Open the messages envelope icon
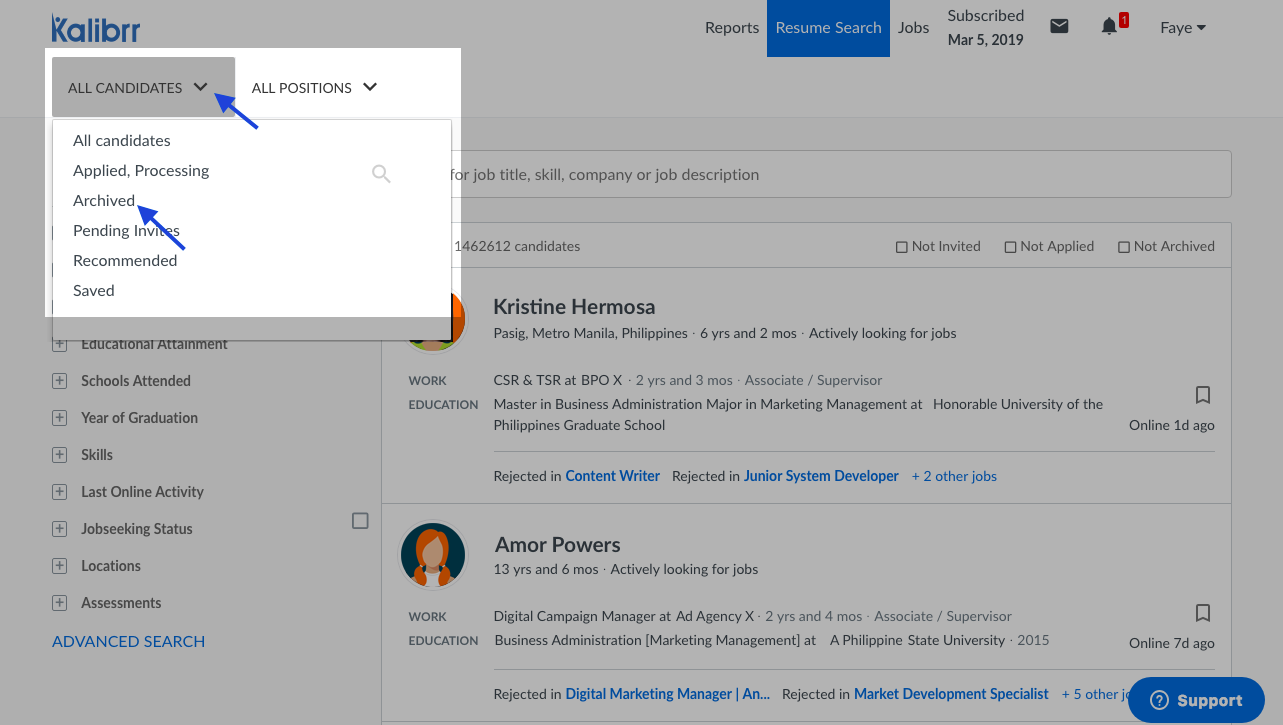Viewport: 1283px width, 725px height. pos(1059,27)
